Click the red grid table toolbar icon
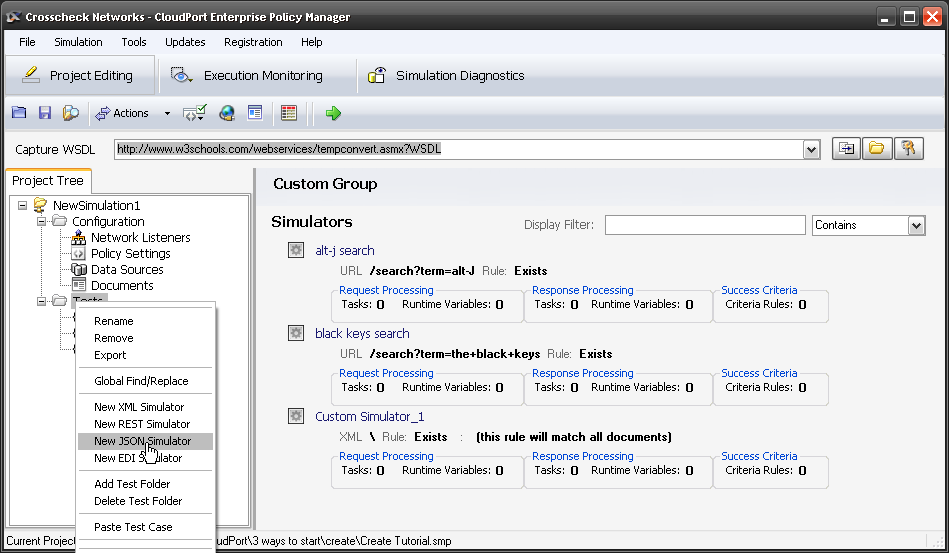 (289, 113)
